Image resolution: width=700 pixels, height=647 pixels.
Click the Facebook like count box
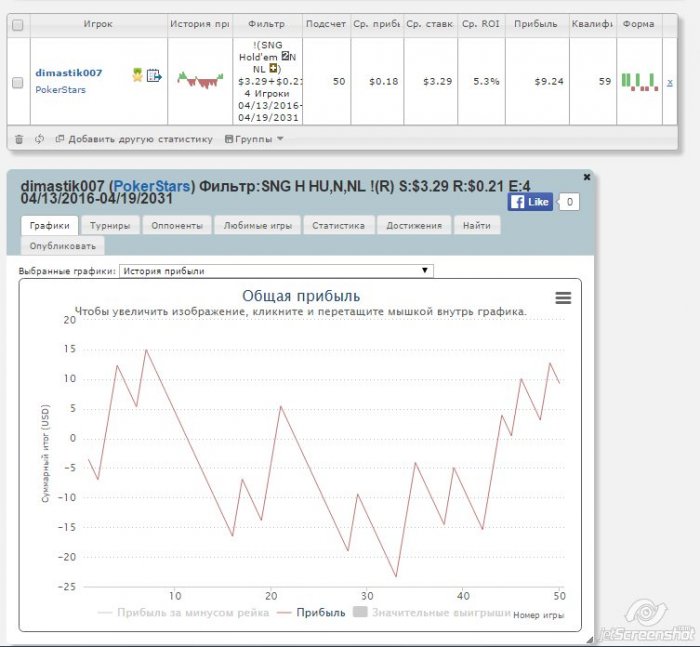[x=569, y=202]
